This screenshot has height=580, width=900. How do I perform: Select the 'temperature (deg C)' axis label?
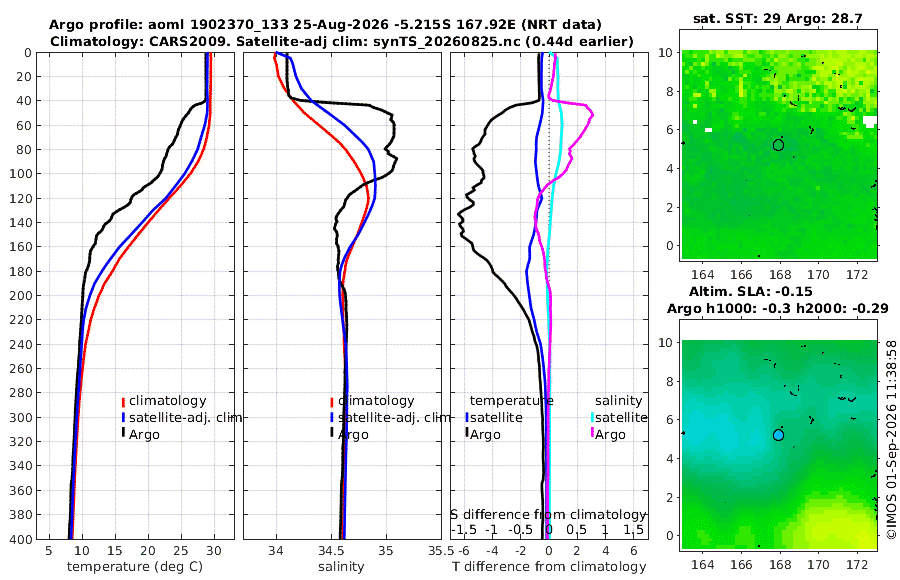tap(135, 567)
